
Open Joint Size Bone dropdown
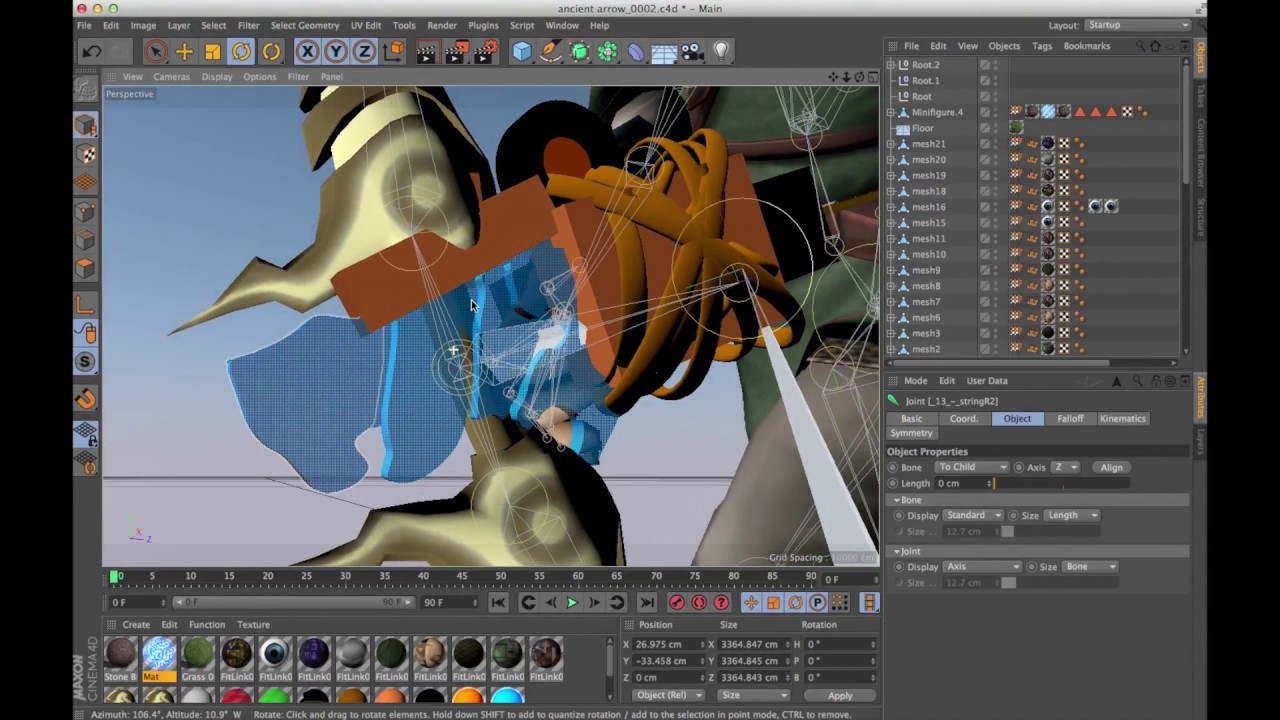[x=1090, y=567]
